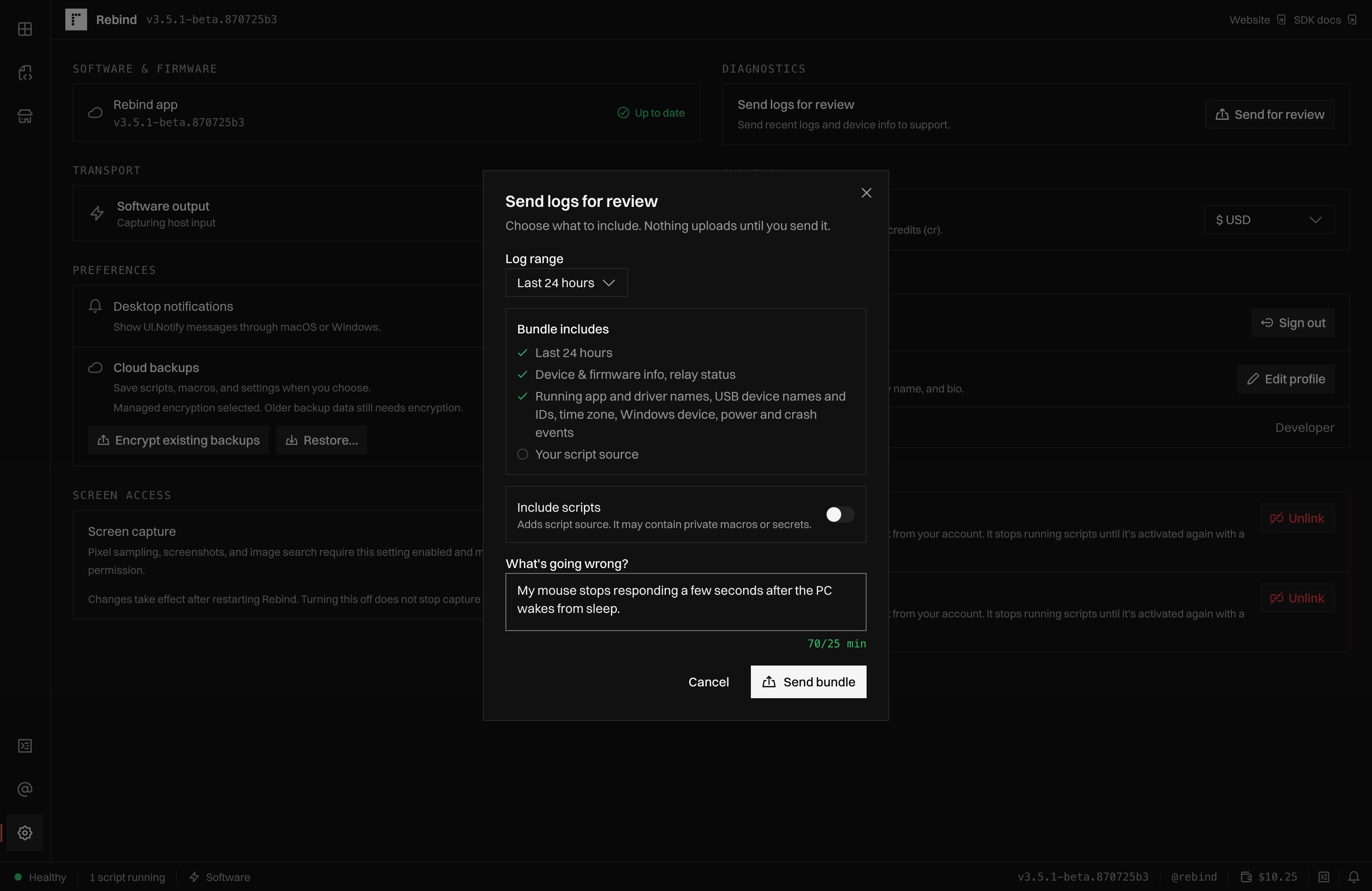Open the dashboard grid icon in sidebar
The image size is (1372, 891).
coord(25,29)
